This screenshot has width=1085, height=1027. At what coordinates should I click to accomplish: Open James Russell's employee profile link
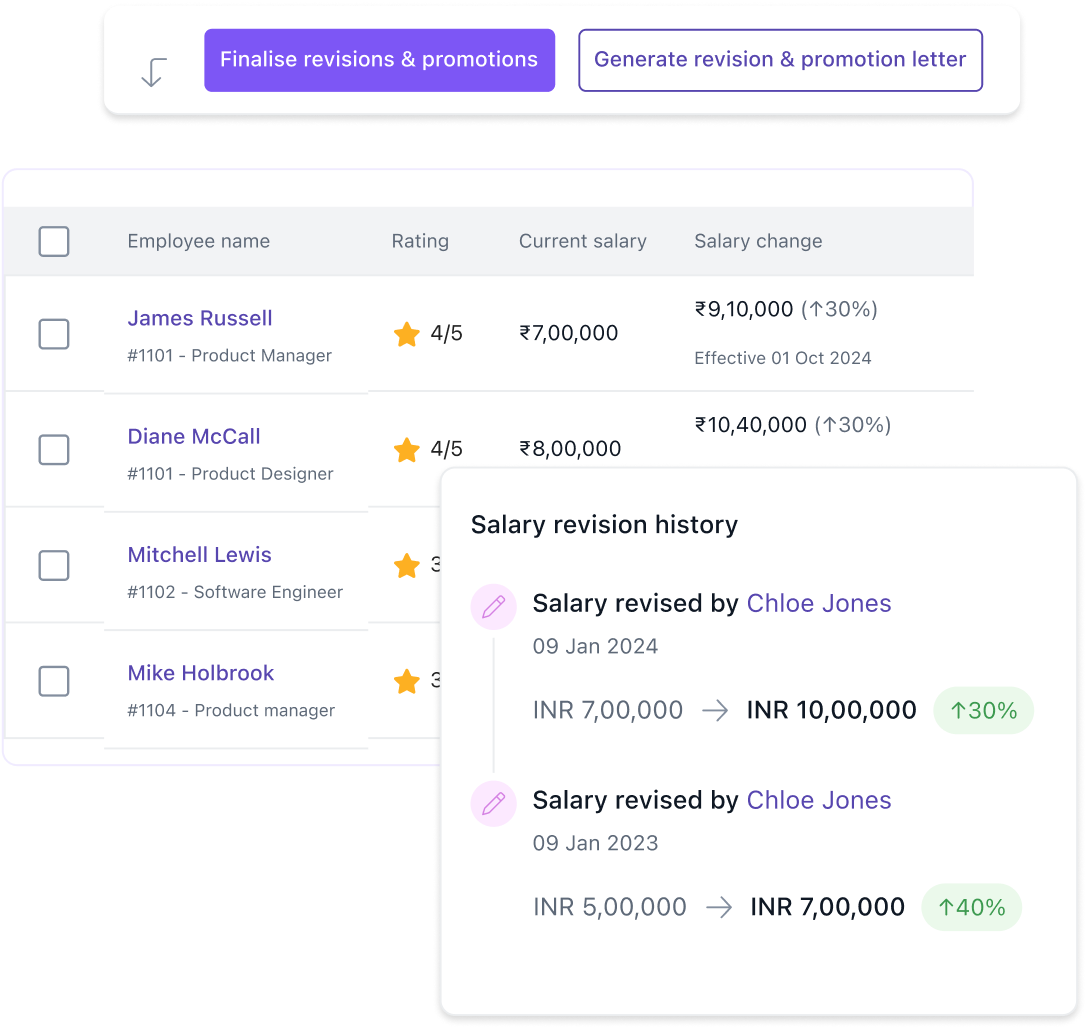pos(200,318)
